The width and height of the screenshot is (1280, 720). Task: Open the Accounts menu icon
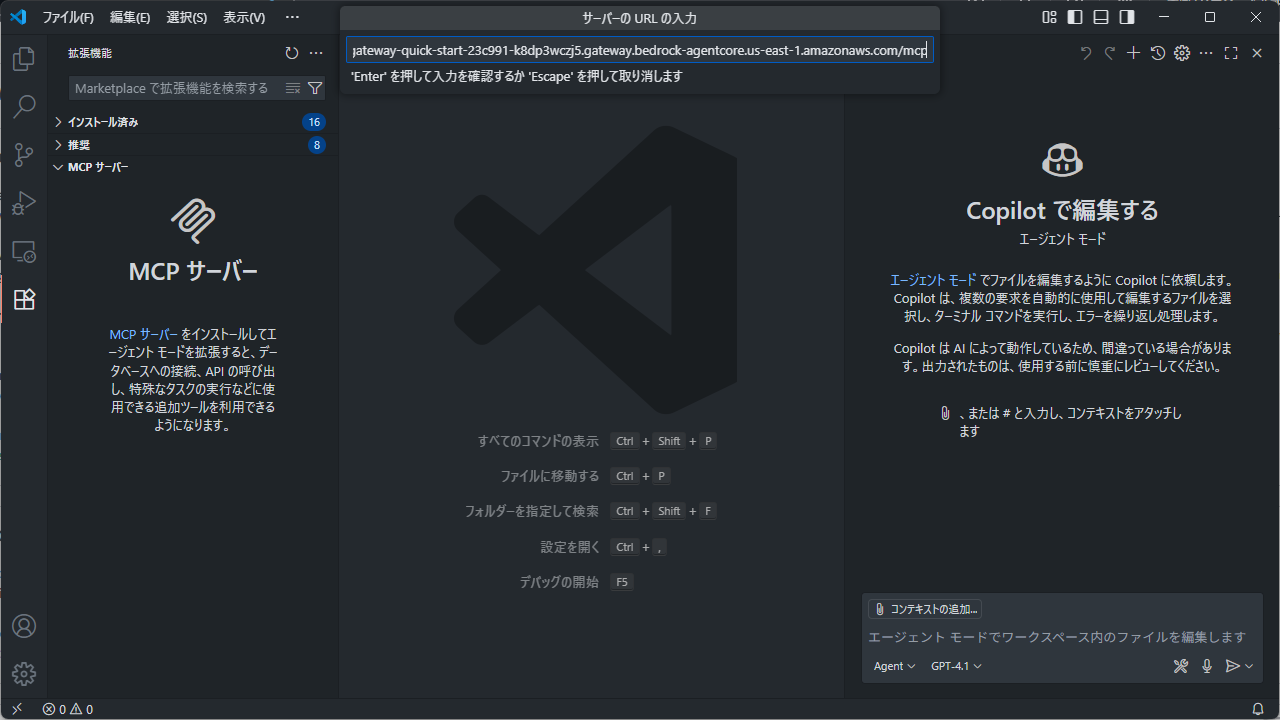coord(24,626)
